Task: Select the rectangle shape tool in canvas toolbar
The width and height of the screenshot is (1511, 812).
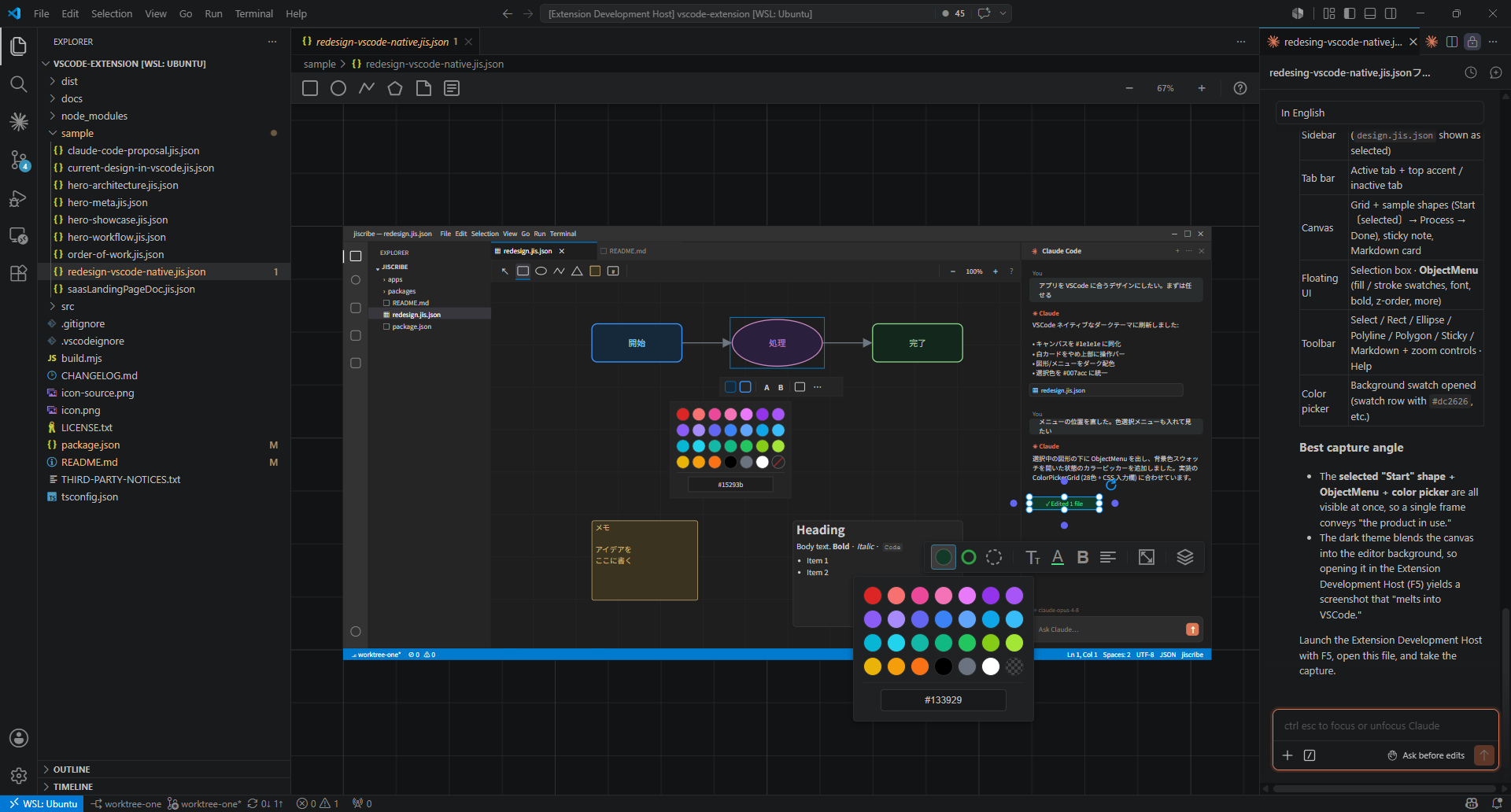Action: (x=310, y=88)
